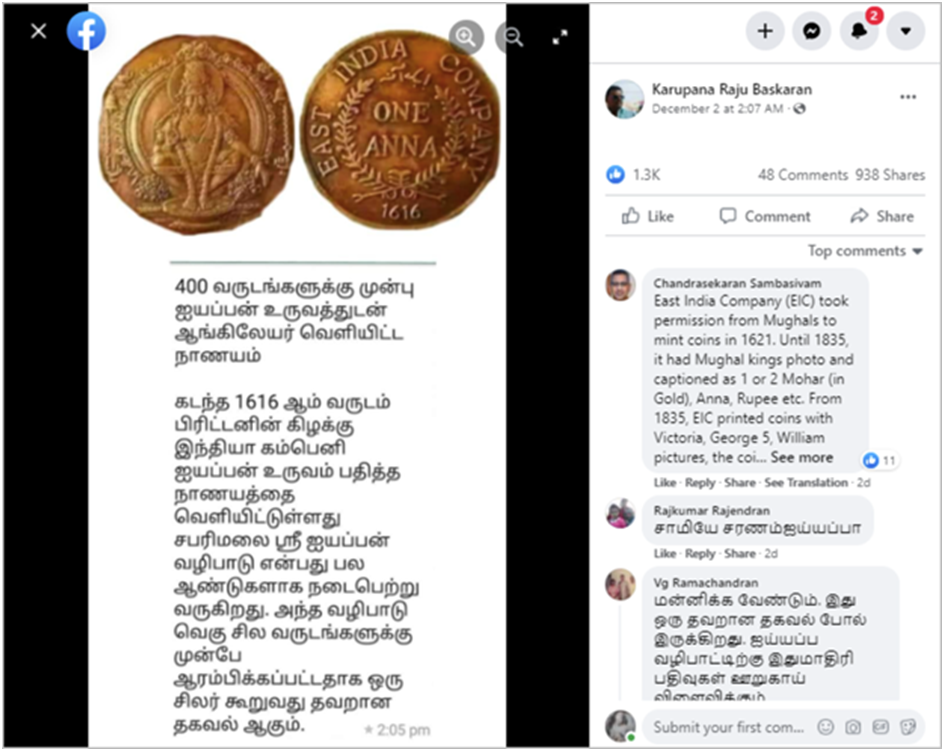Image resolution: width=944 pixels, height=751 pixels.
Task: Share the post
Action: pos(881,216)
